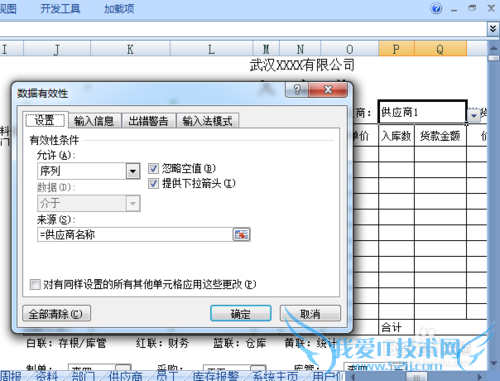Open the 允许 dropdown showing 序列
The height and width of the screenshot is (381, 500).
coord(133,171)
